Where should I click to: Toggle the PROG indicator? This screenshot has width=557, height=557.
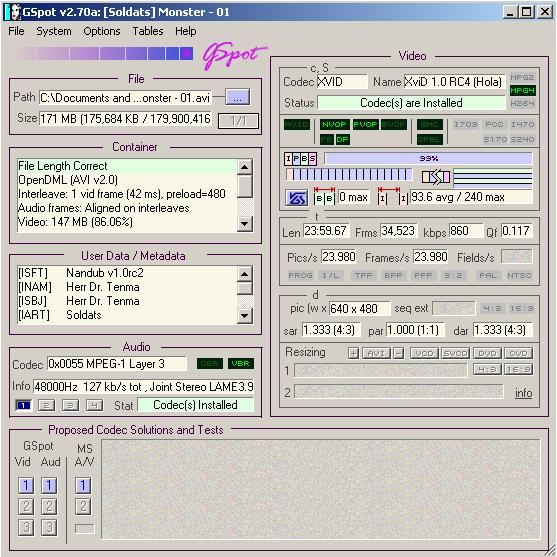300,275
